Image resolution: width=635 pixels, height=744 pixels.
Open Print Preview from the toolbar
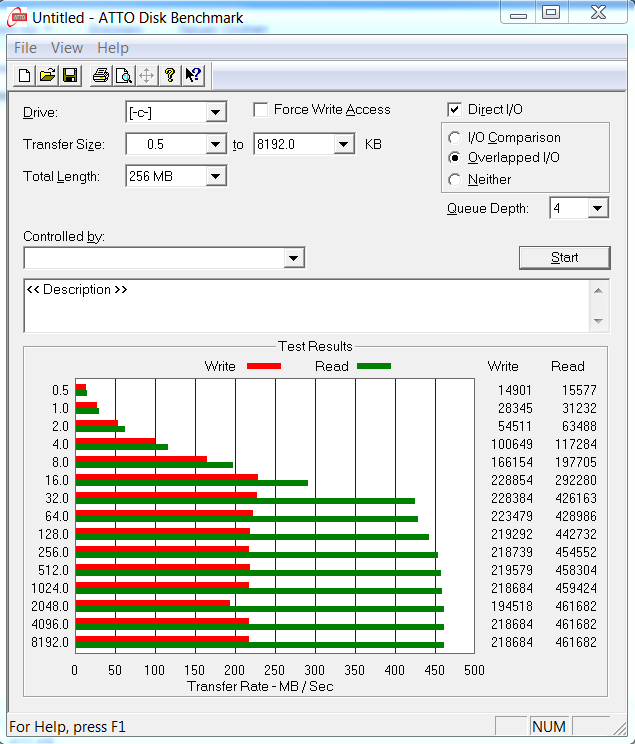click(124, 76)
